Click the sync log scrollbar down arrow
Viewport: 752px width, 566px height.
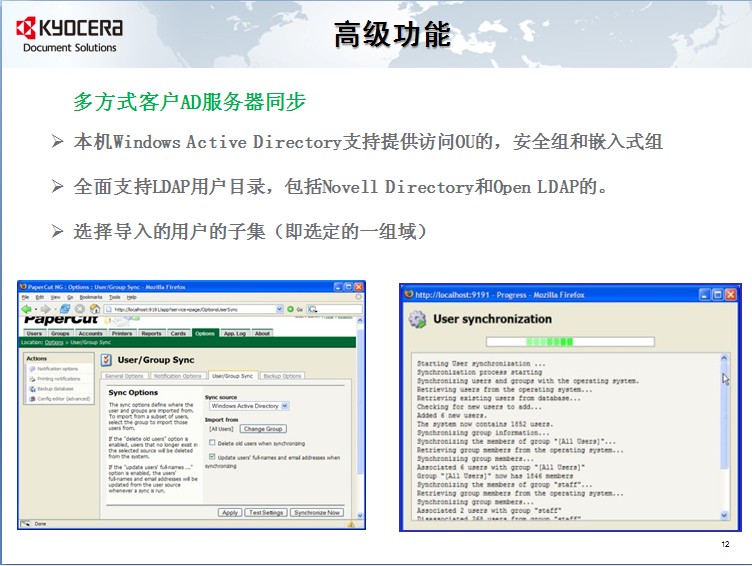tap(724, 513)
